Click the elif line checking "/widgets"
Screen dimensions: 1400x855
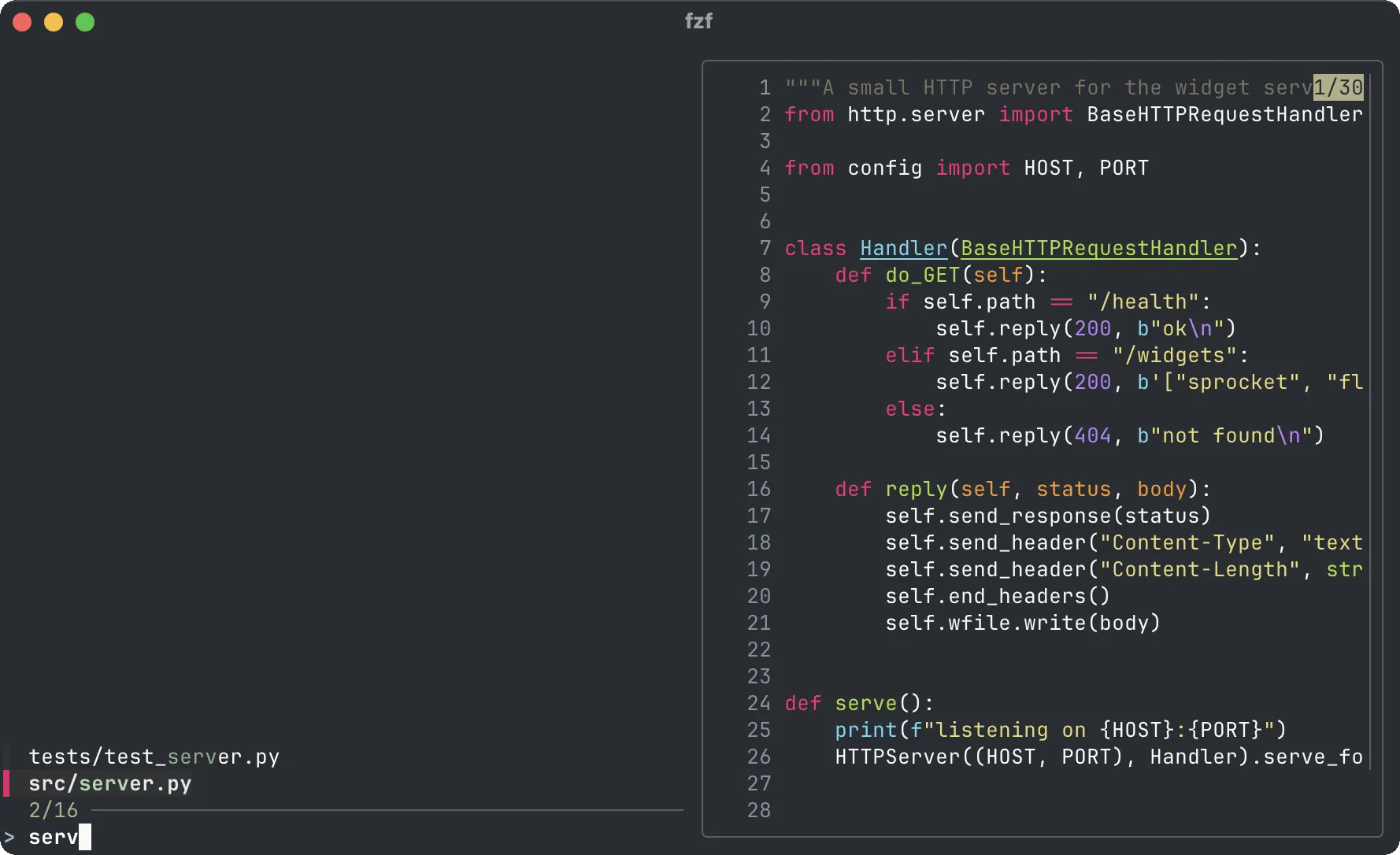point(1067,355)
